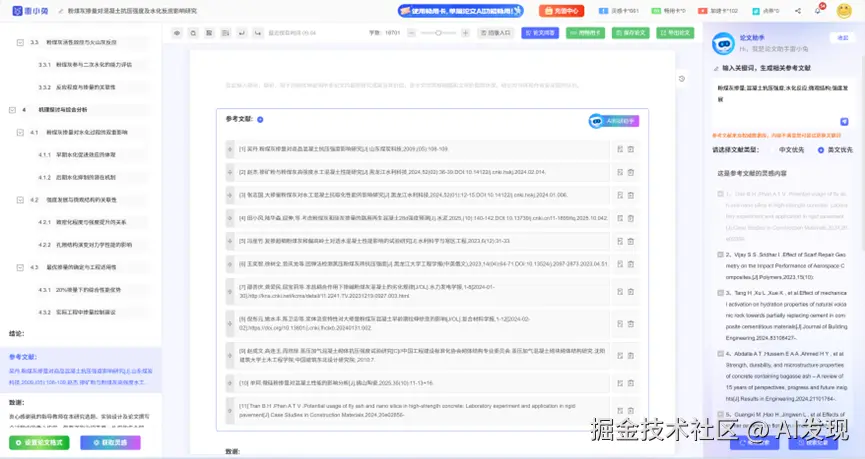Collapse outline section 4.1
This screenshot has width=865, height=459.
20,132
